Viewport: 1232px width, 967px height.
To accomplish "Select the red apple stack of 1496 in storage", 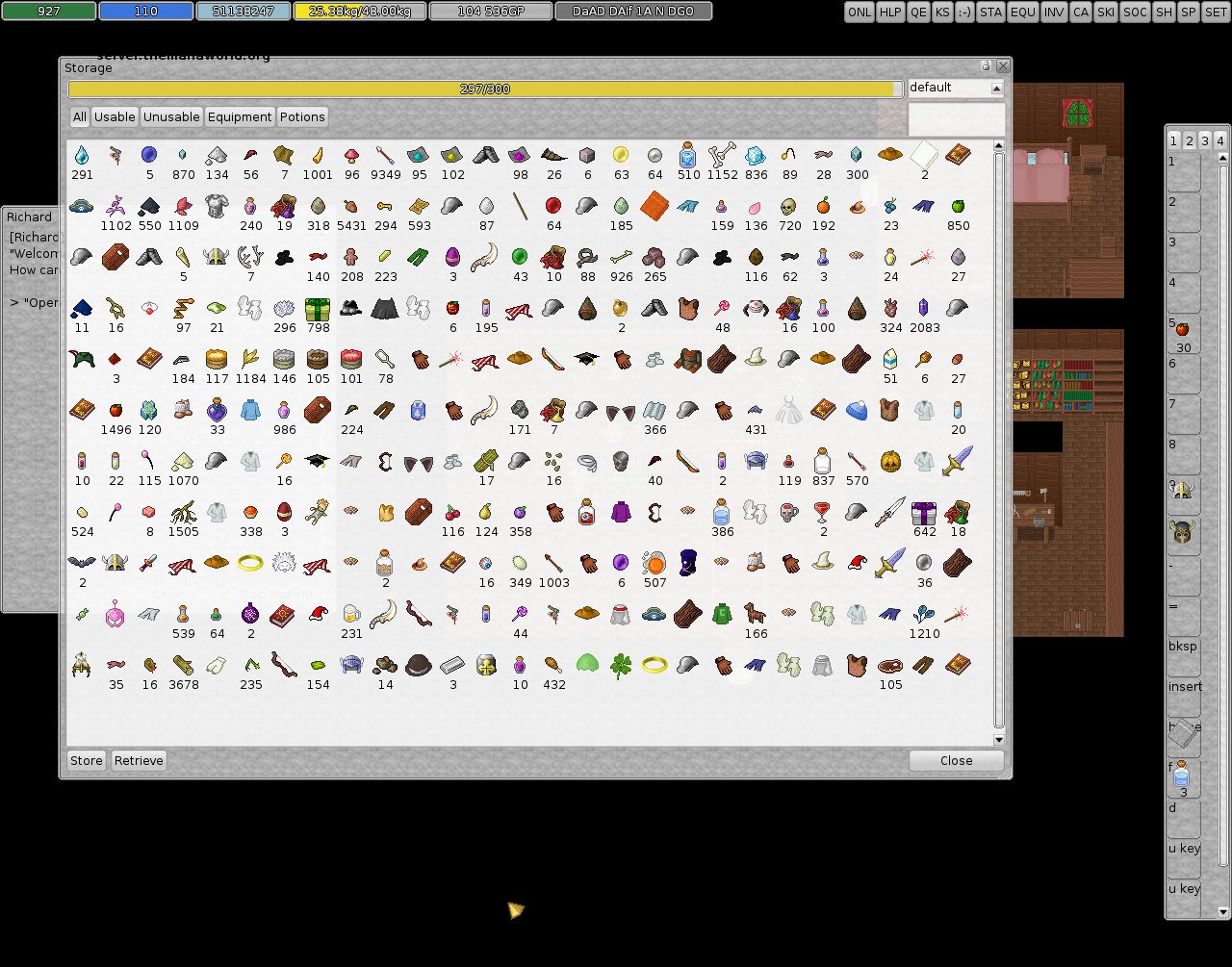I will click(x=115, y=410).
